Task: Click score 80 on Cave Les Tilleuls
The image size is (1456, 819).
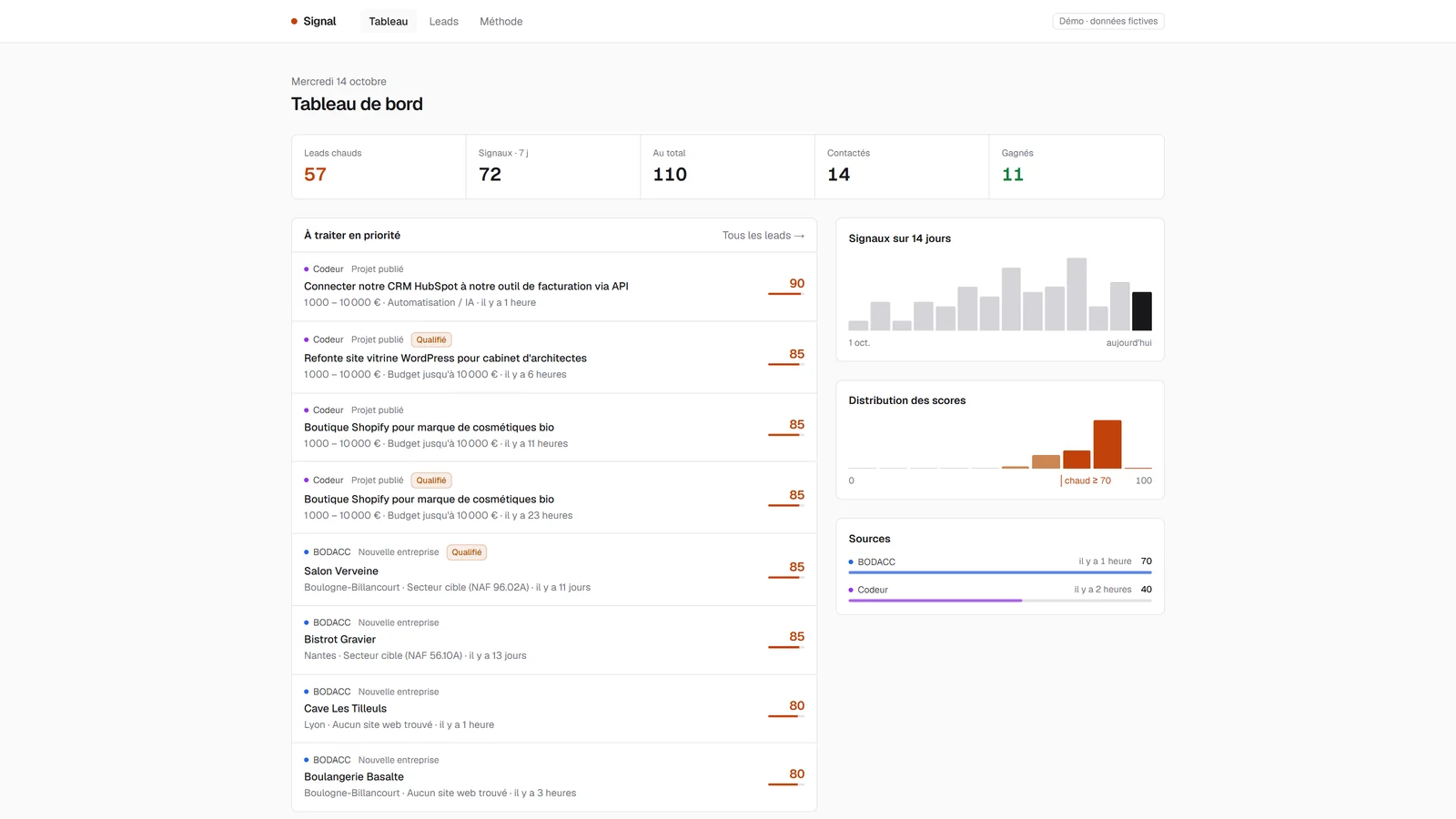Action: (x=796, y=706)
